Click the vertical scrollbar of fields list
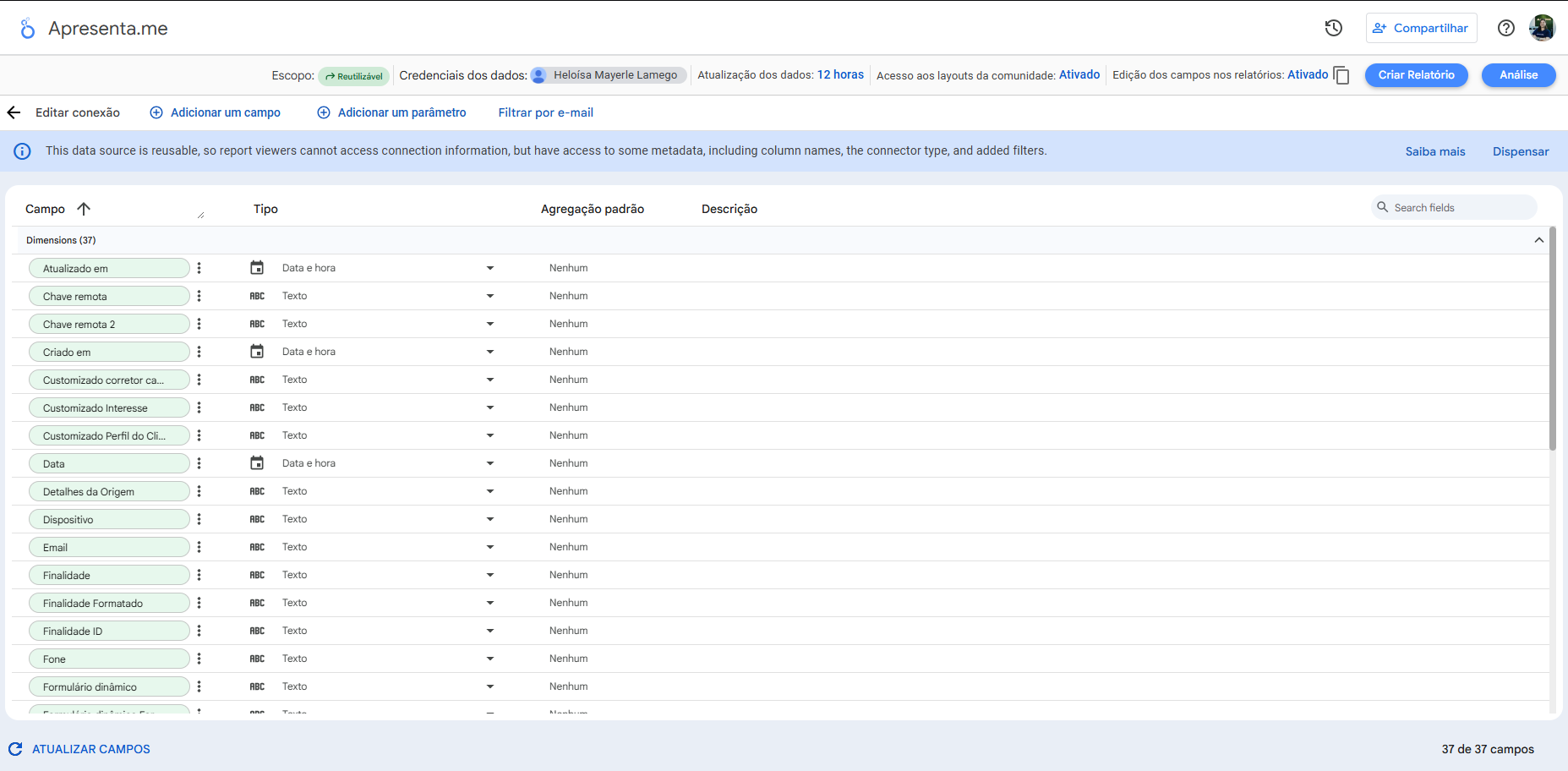Image resolution: width=1568 pixels, height=771 pixels. click(1552, 338)
